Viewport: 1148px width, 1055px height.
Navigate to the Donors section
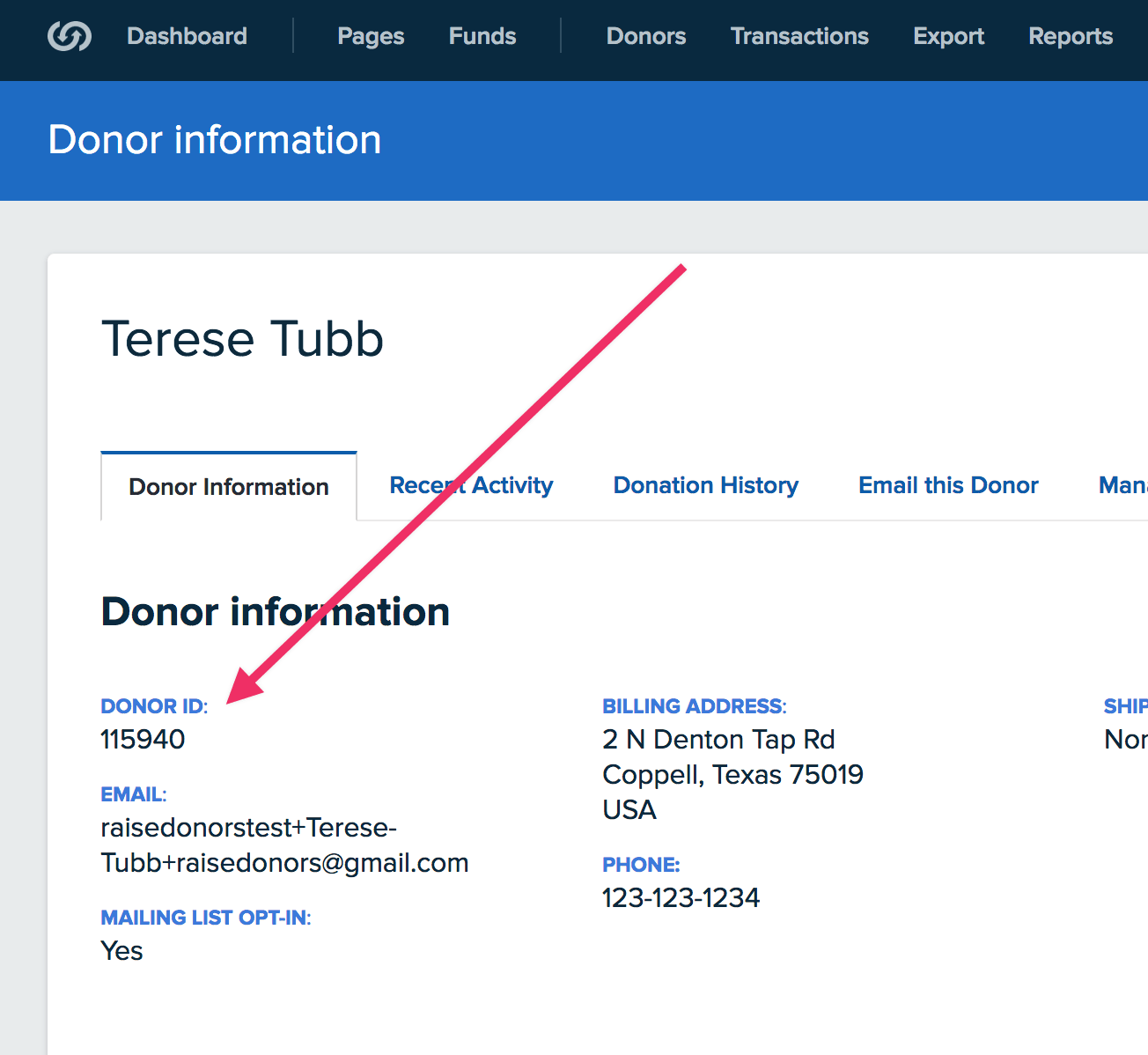pos(646,36)
